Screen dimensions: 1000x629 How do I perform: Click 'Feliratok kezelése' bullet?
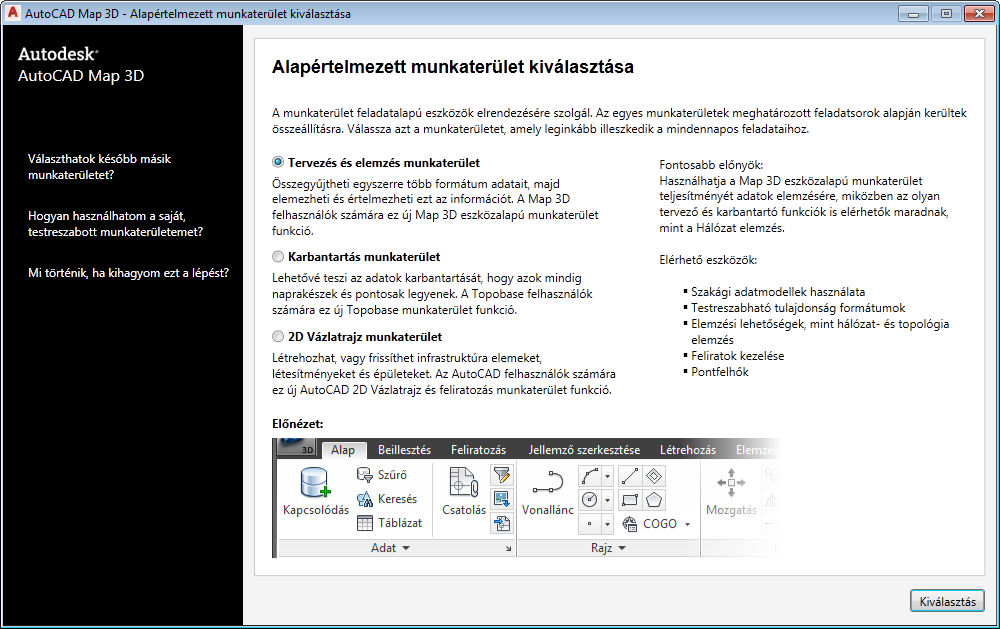(x=738, y=356)
